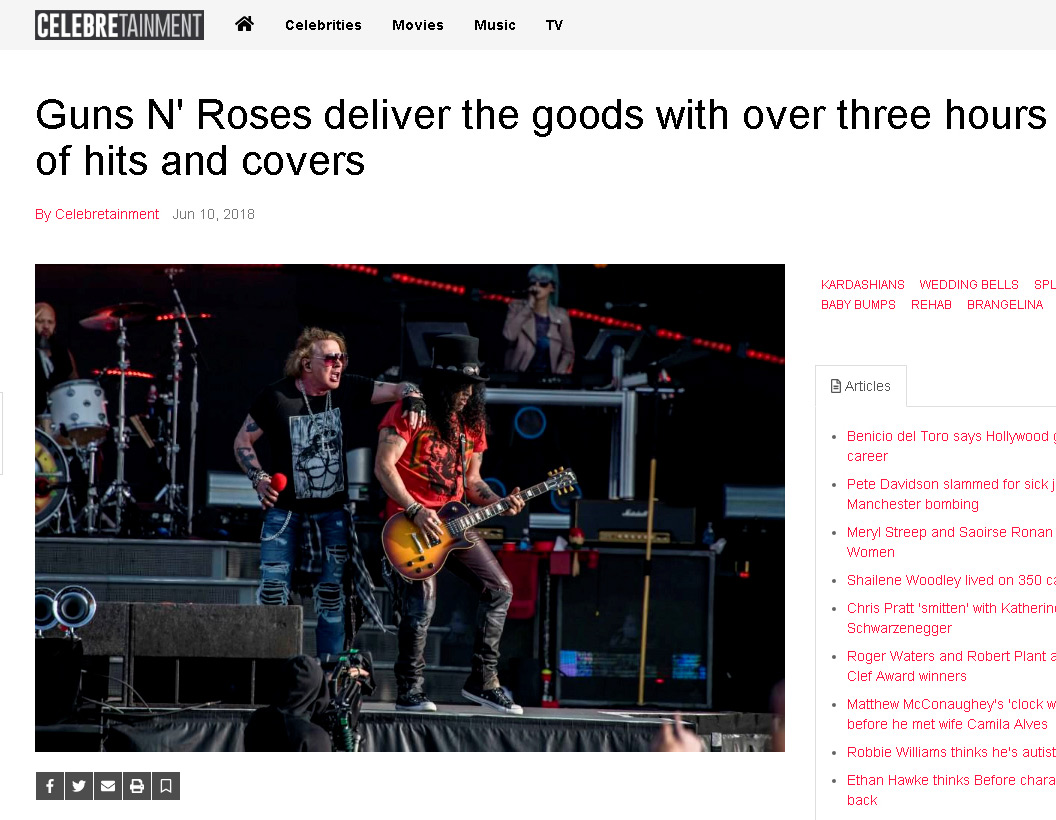The width and height of the screenshot is (1056, 820).
Task: Click the home icon in navigation
Action: click(244, 24)
